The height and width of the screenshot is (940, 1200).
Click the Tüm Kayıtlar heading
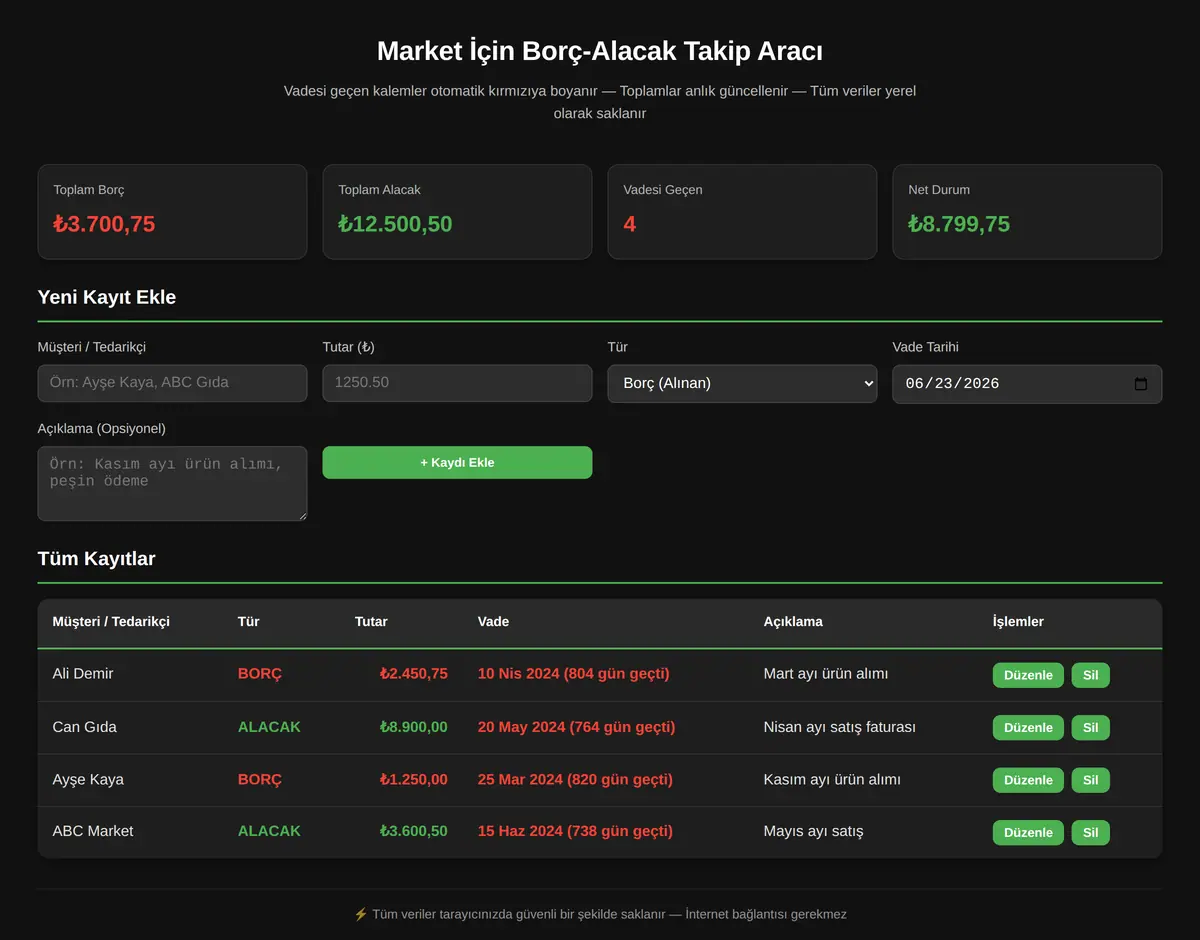click(96, 559)
